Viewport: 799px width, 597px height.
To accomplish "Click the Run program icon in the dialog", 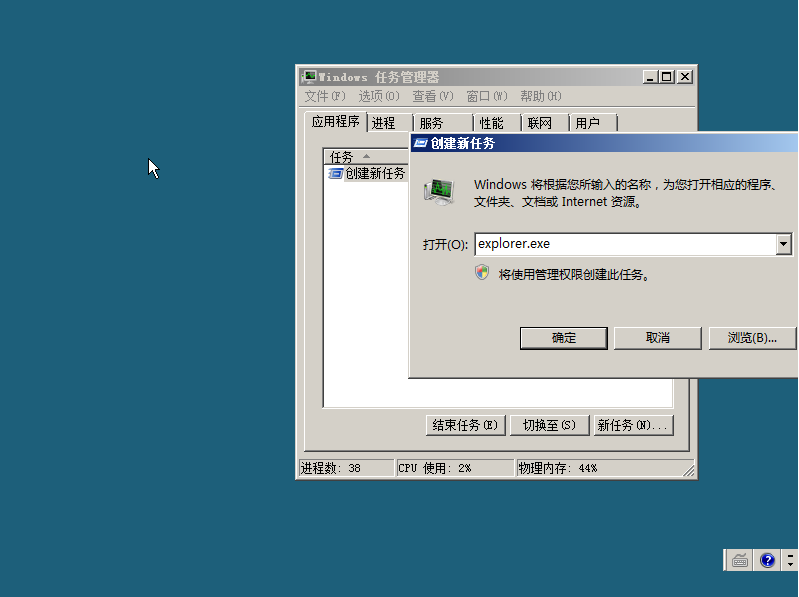I will click(438, 192).
